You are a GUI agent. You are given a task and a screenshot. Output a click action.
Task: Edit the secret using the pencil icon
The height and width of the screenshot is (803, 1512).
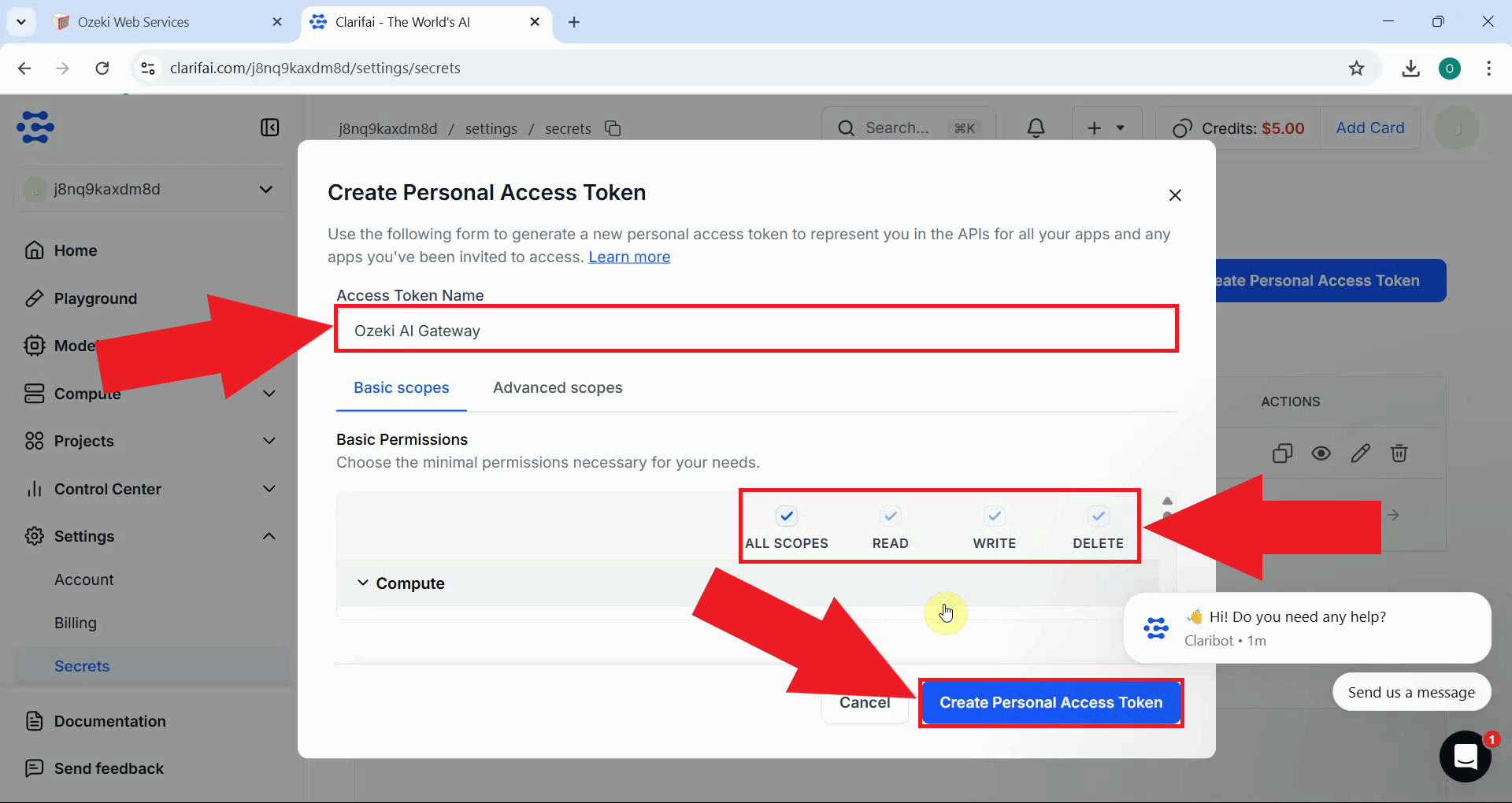pos(1361,453)
